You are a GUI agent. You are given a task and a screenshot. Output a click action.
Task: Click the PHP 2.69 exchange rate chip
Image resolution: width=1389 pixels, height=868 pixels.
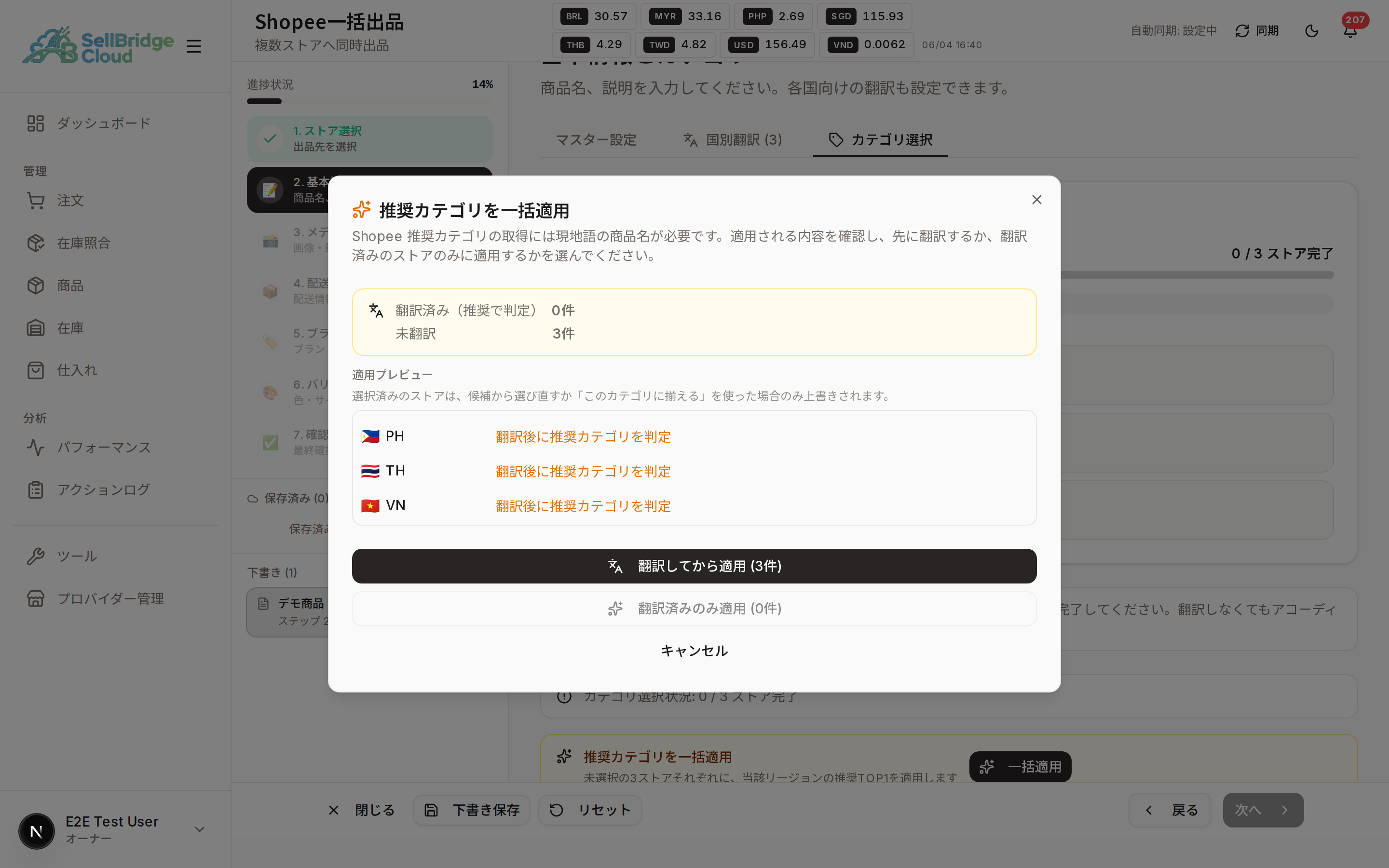coord(774,16)
